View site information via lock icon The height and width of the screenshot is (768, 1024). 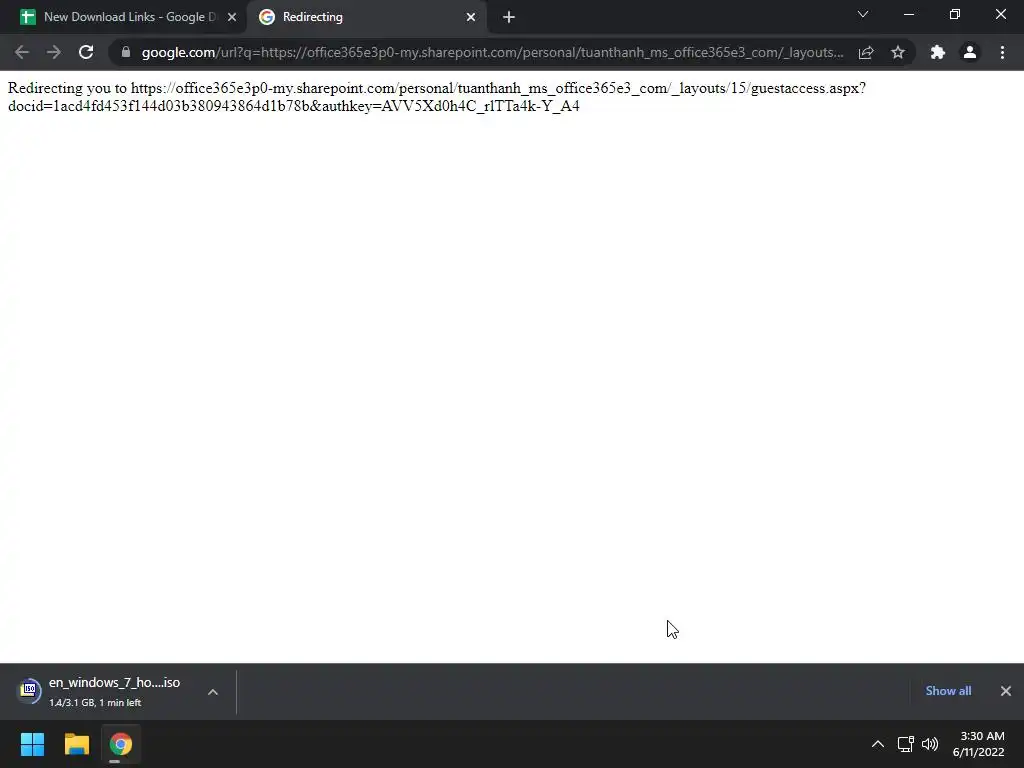(x=126, y=52)
